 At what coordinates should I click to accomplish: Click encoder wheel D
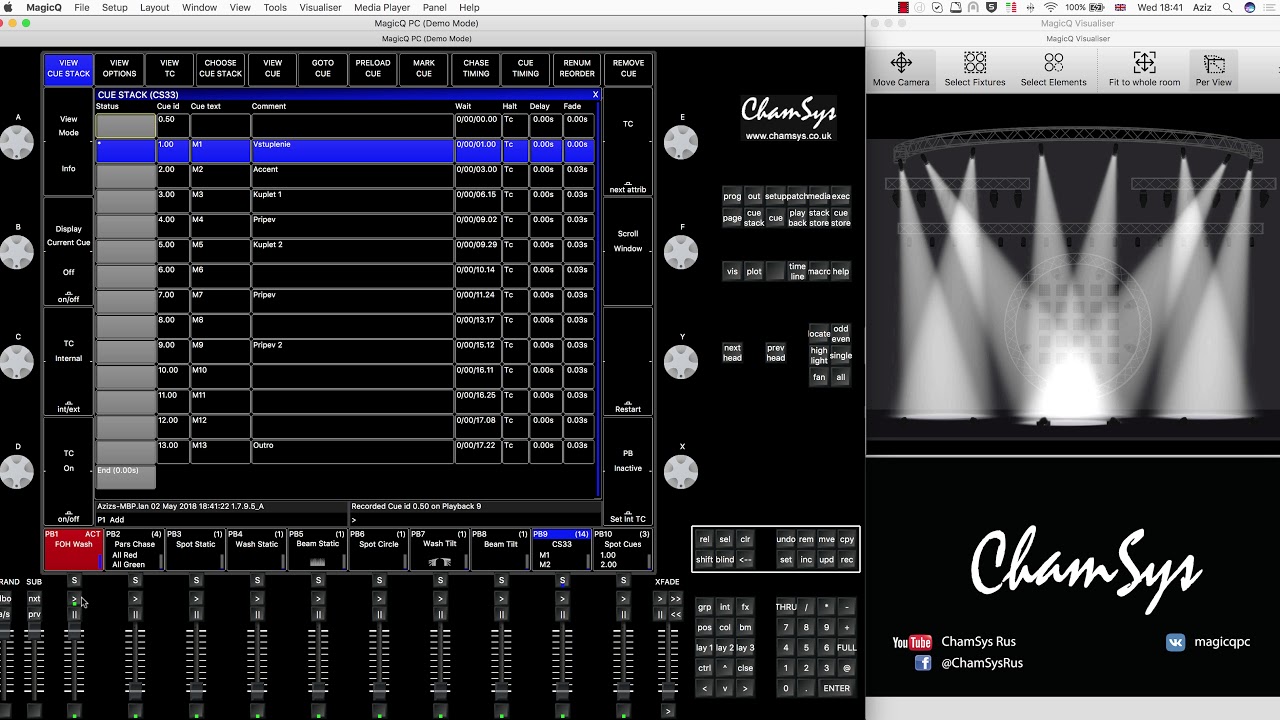(17, 471)
